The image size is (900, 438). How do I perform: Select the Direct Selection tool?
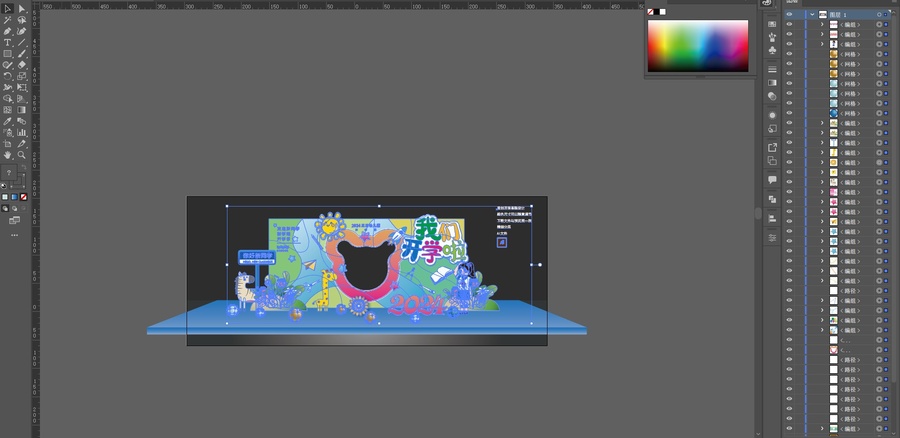(22, 9)
